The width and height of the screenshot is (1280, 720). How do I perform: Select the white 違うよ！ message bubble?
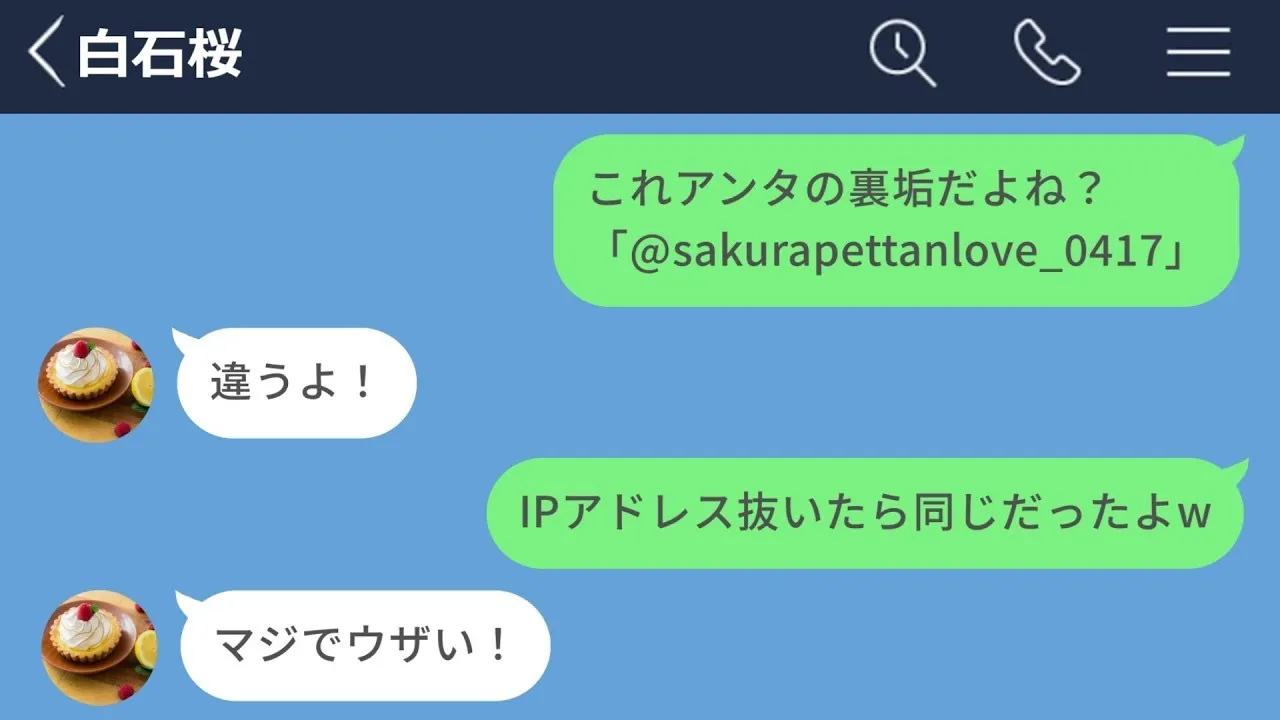[x=296, y=383]
